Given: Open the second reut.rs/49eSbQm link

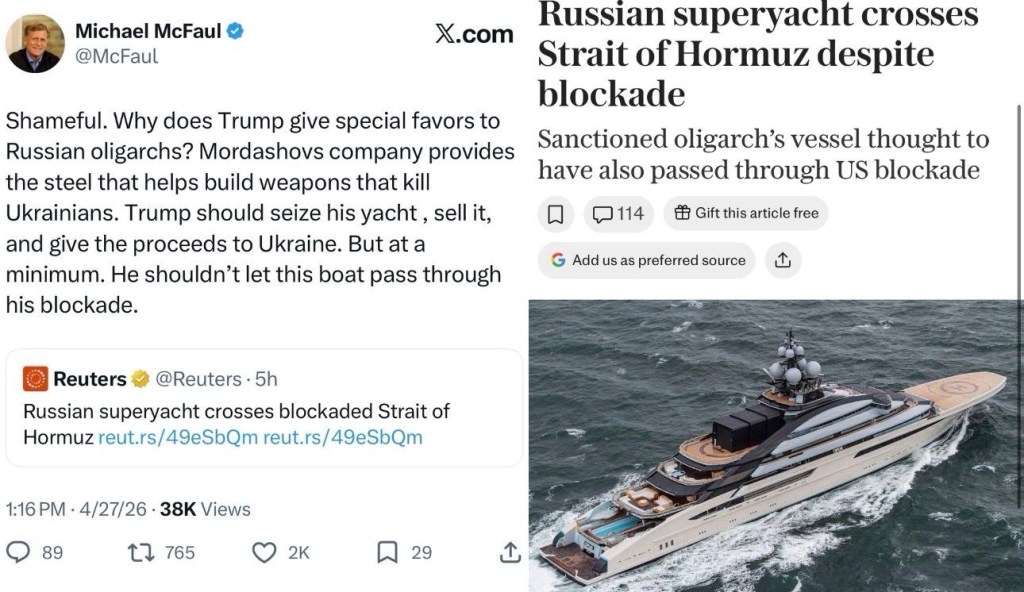Looking at the screenshot, I should tap(342, 437).
